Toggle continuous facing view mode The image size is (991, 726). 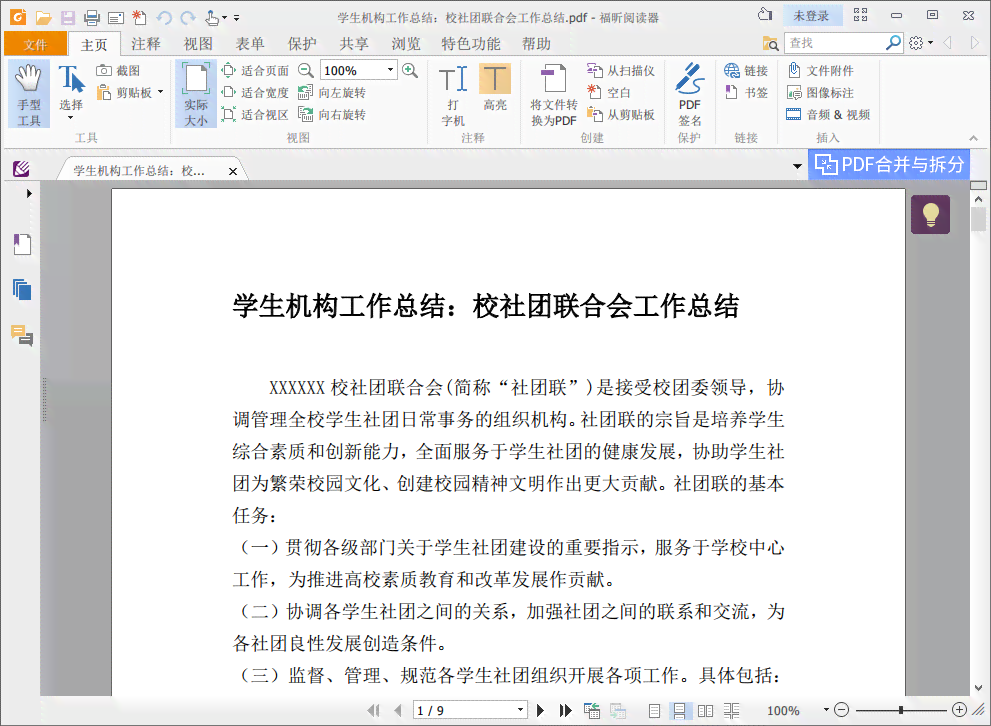[x=732, y=711]
